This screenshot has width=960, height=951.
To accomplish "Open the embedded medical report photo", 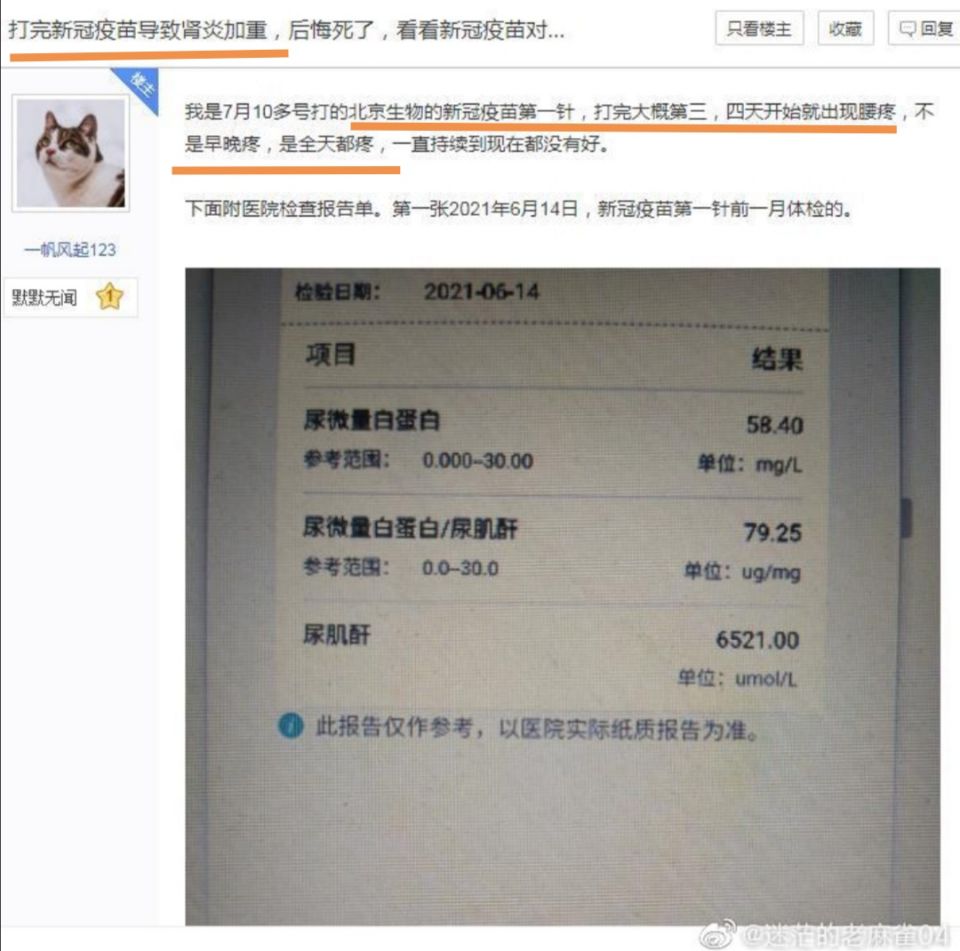I will [563, 596].
